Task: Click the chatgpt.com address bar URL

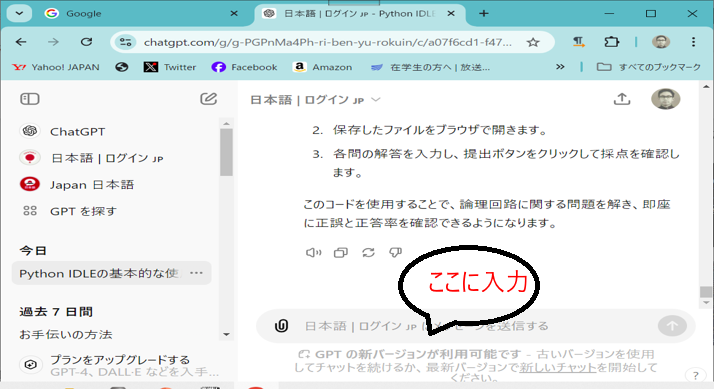Action: coord(327,42)
